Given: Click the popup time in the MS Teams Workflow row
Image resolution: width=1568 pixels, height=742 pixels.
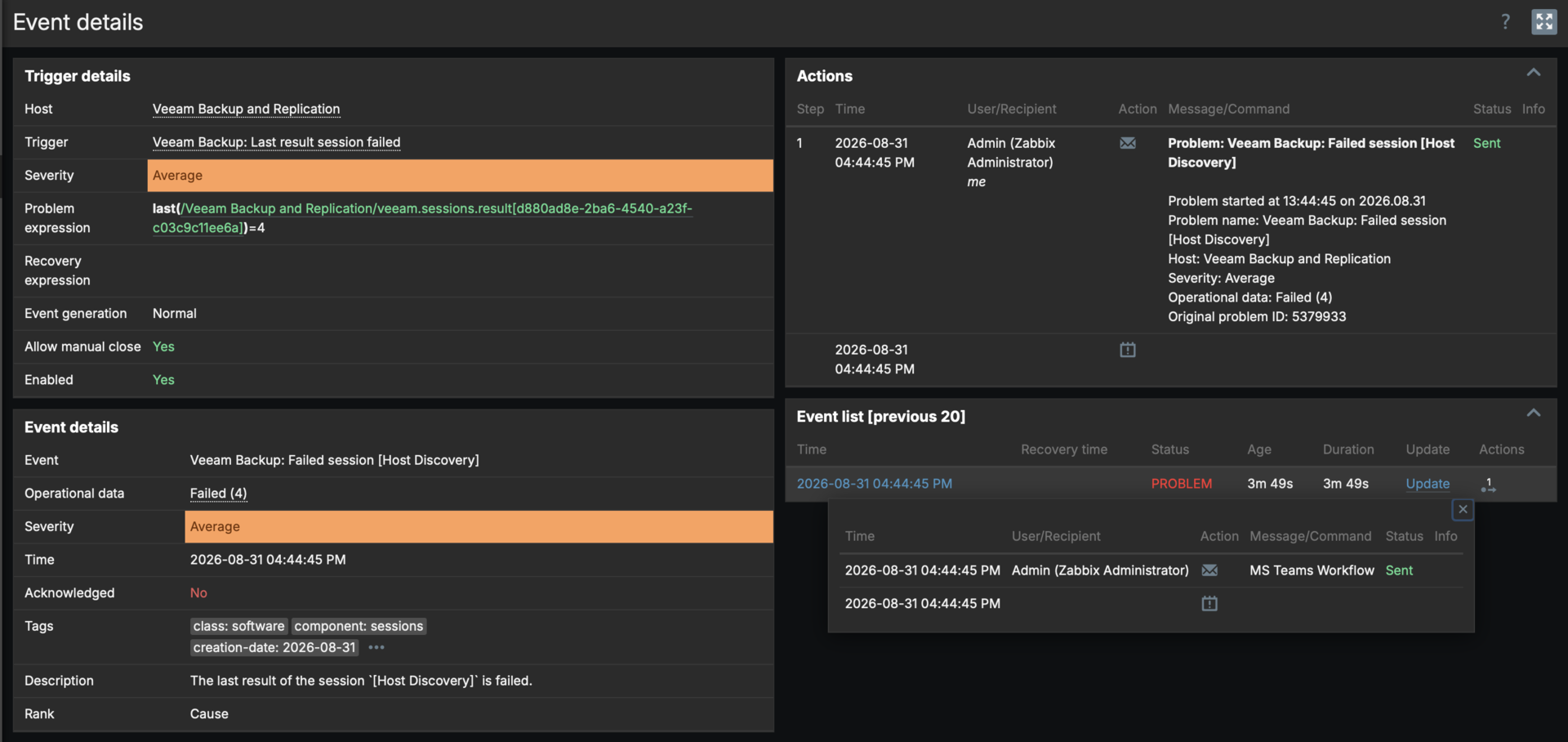Looking at the screenshot, I should click(x=923, y=570).
